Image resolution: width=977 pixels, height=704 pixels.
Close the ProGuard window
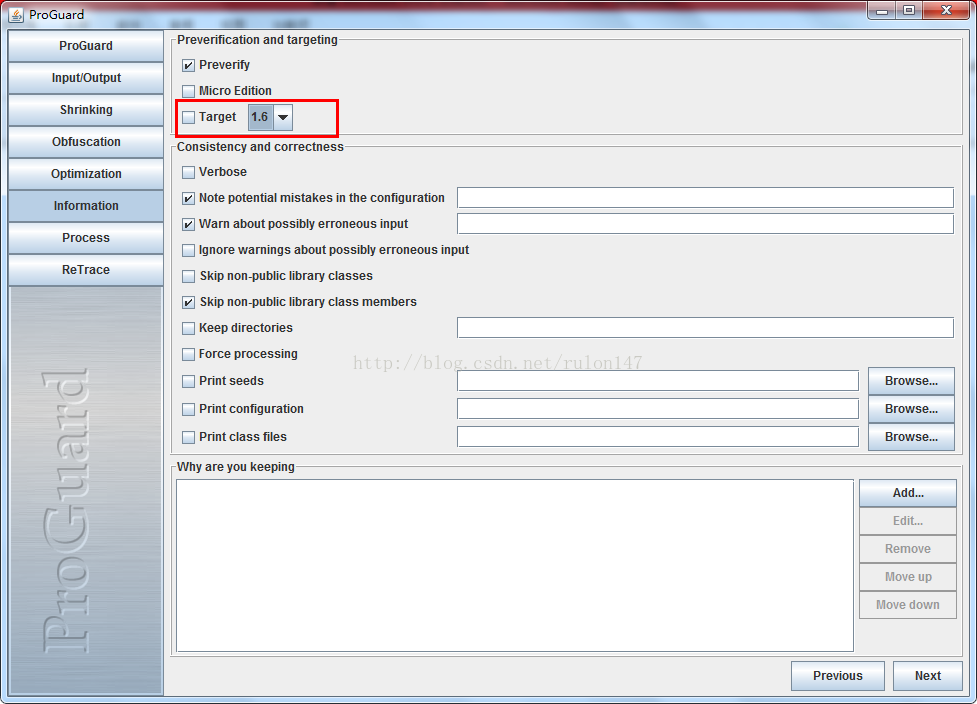[946, 11]
